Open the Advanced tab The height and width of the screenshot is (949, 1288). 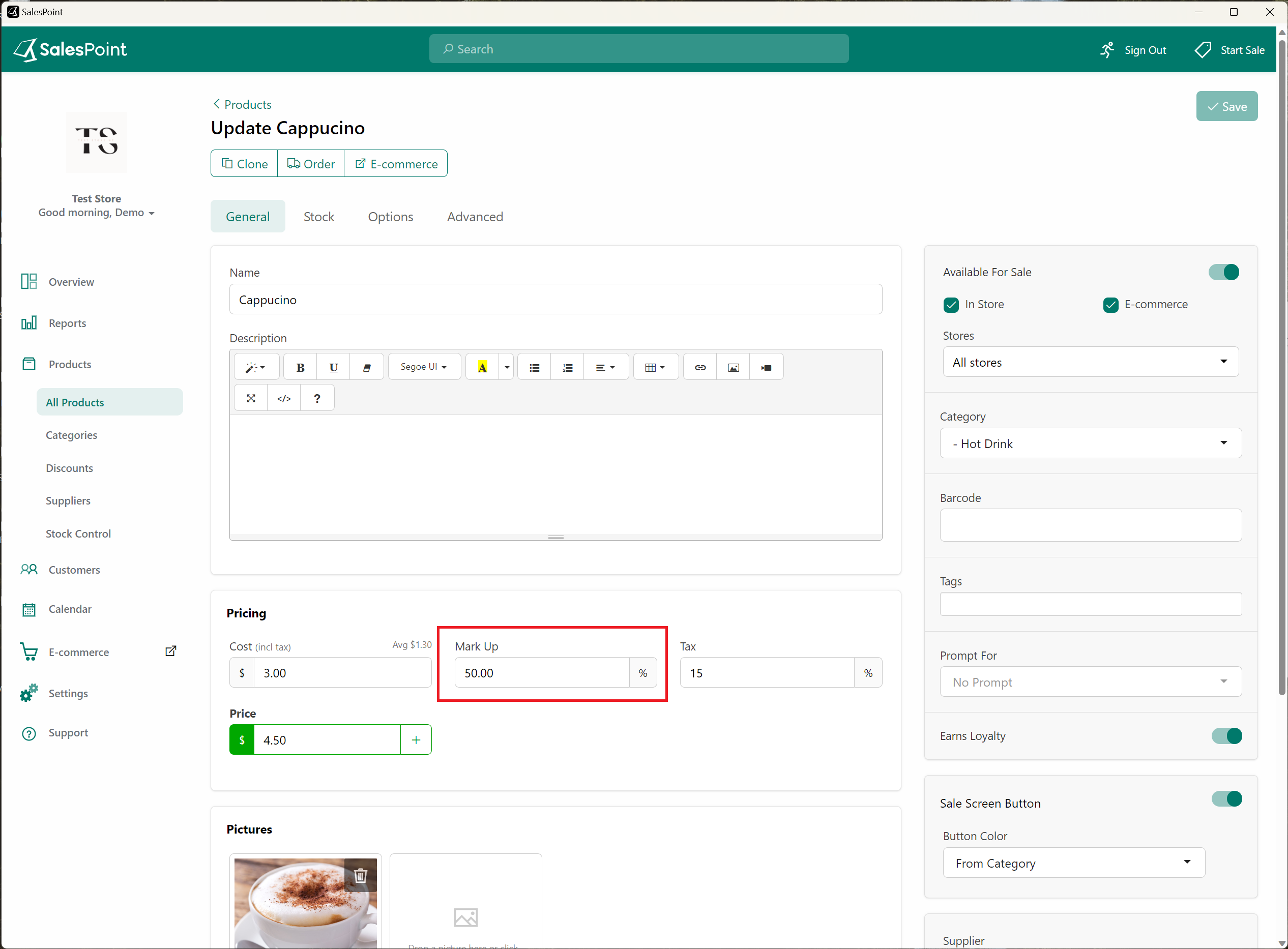click(x=475, y=217)
